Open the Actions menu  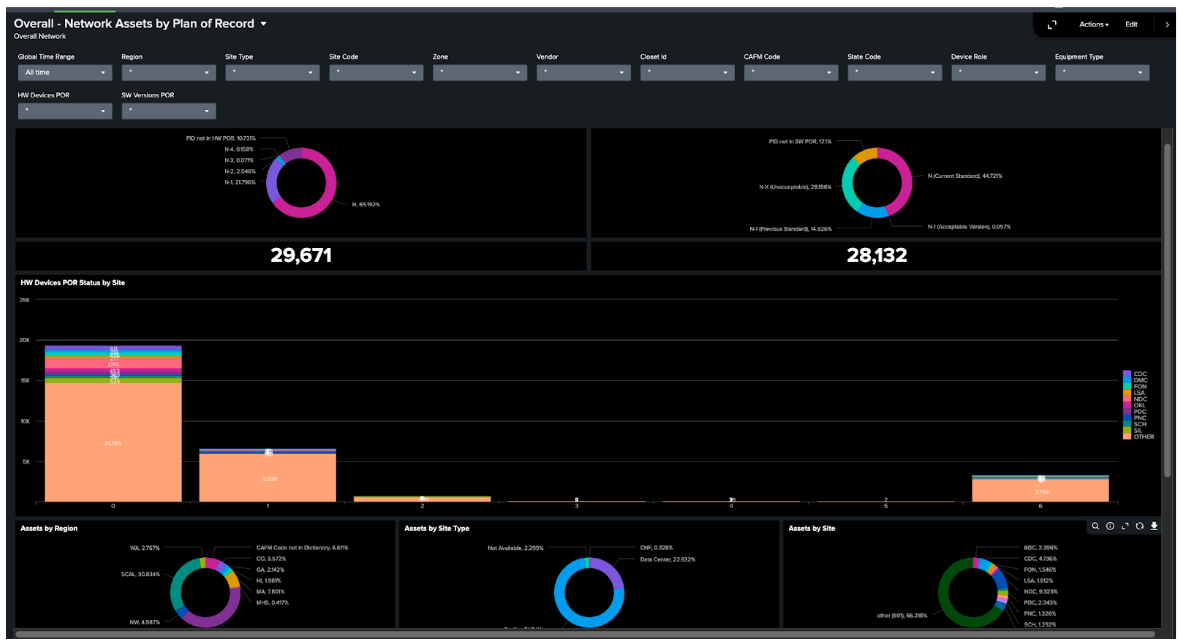pos(1094,24)
